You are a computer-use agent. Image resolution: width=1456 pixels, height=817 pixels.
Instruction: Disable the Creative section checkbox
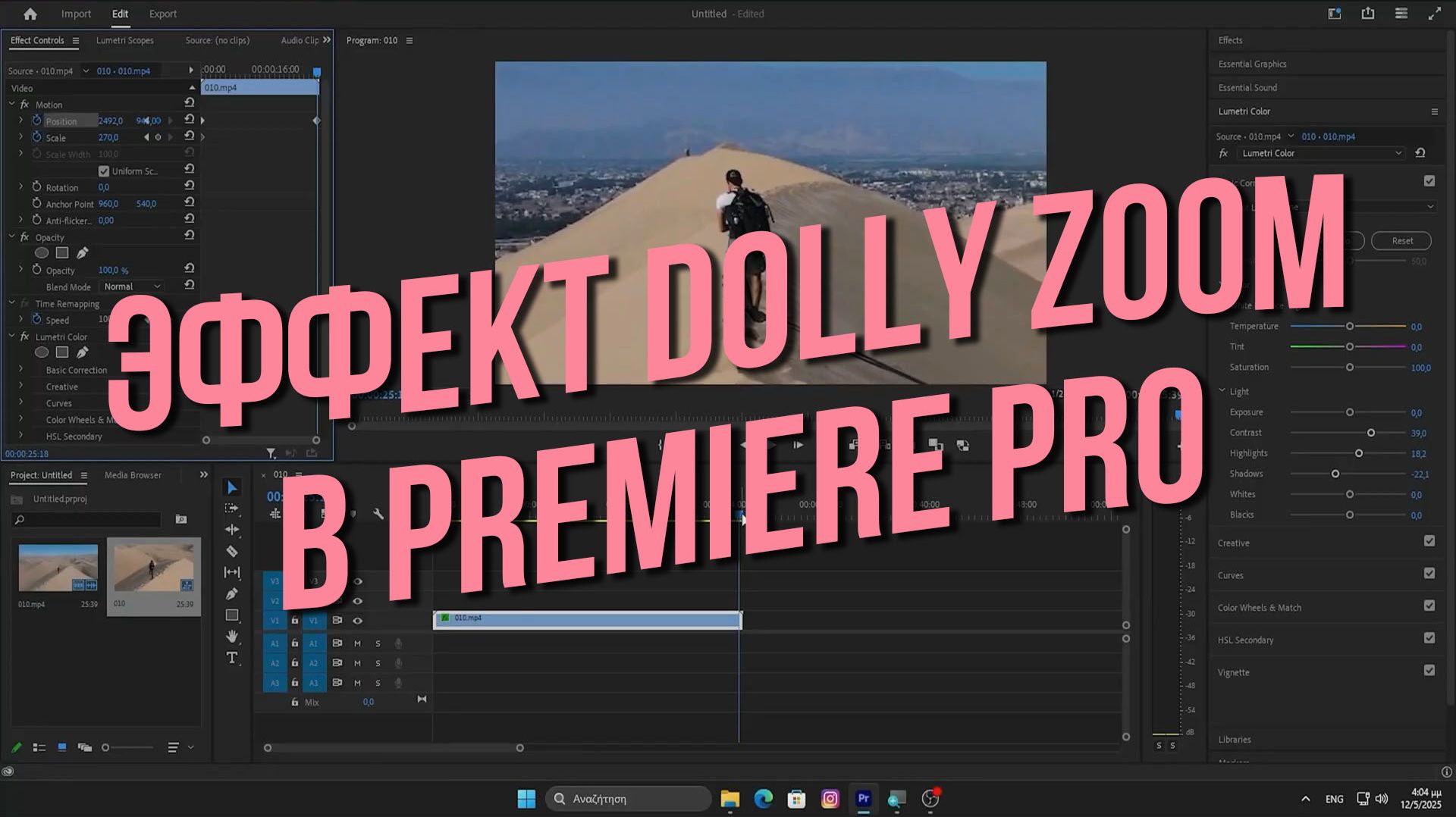pos(1429,541)
